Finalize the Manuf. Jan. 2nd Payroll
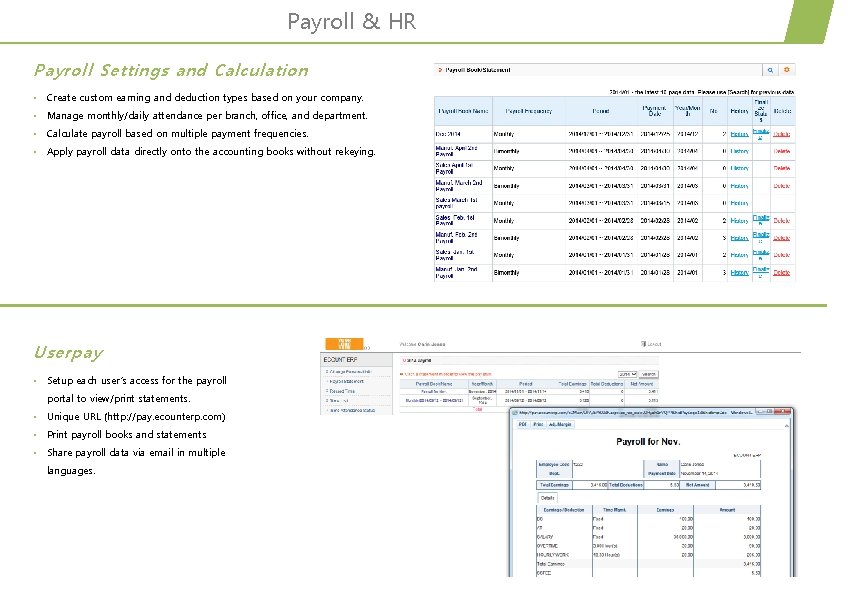859x612 pixels. pos(760,272)
